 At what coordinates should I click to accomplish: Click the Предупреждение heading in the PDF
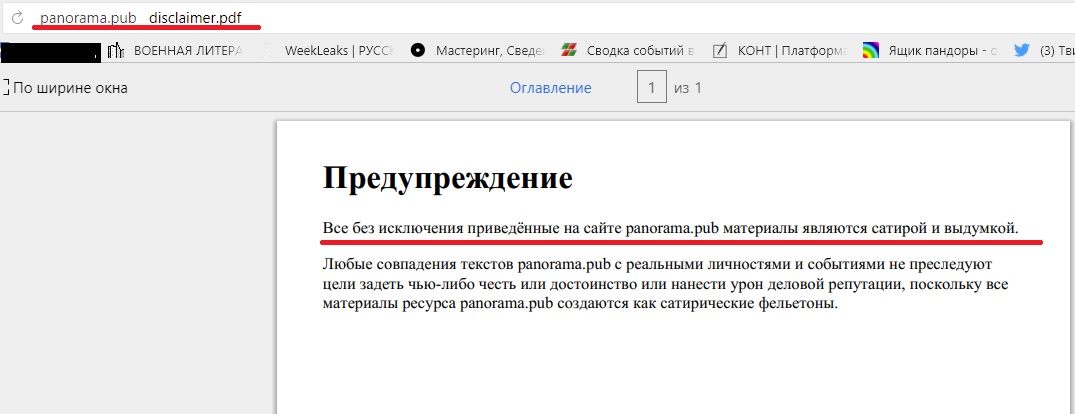point(448,178)
